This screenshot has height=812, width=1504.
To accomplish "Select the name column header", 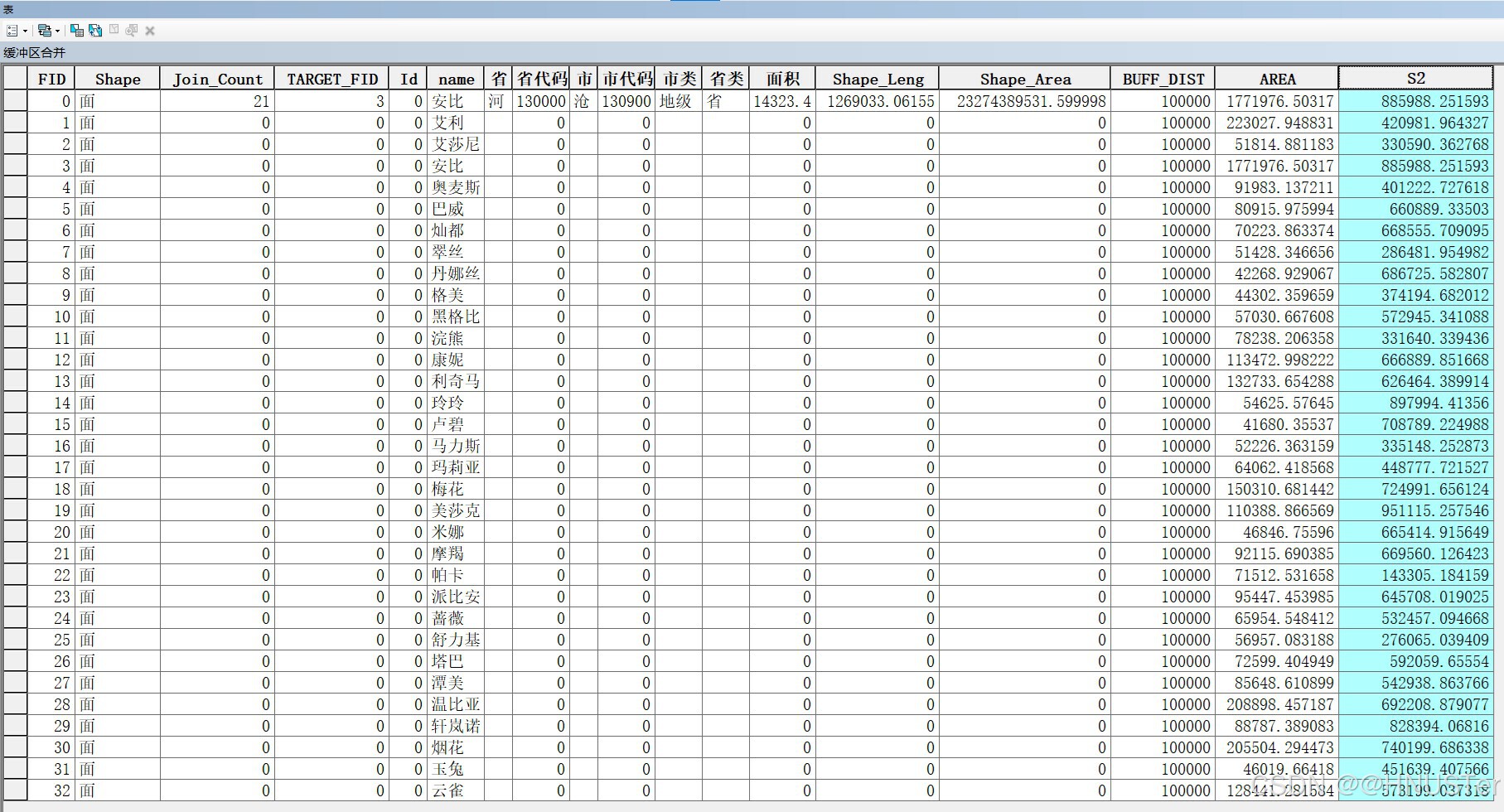I will coord(457,79).
